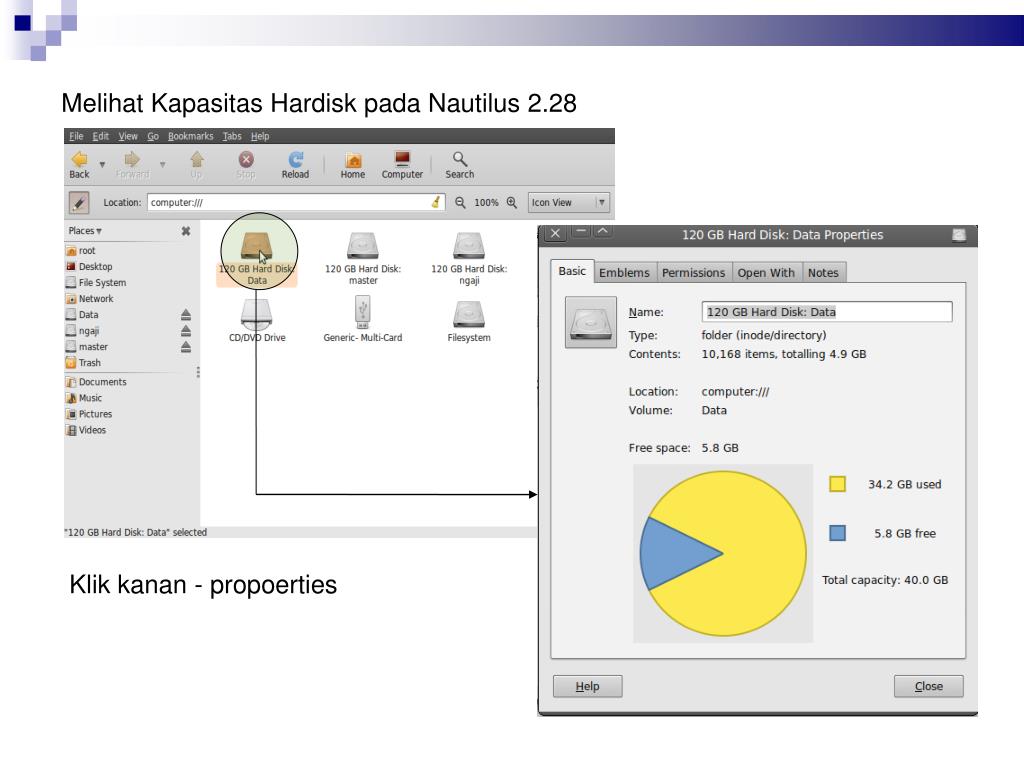Switch to the Basic tab
This screenshot has width=1024, height=768.
[x=572, y=271]
